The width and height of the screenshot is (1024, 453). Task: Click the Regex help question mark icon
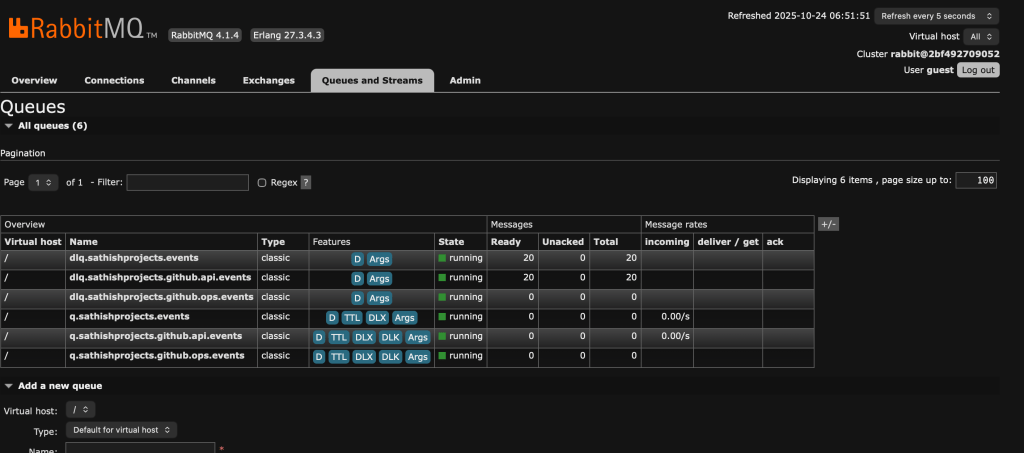(306, 183)
